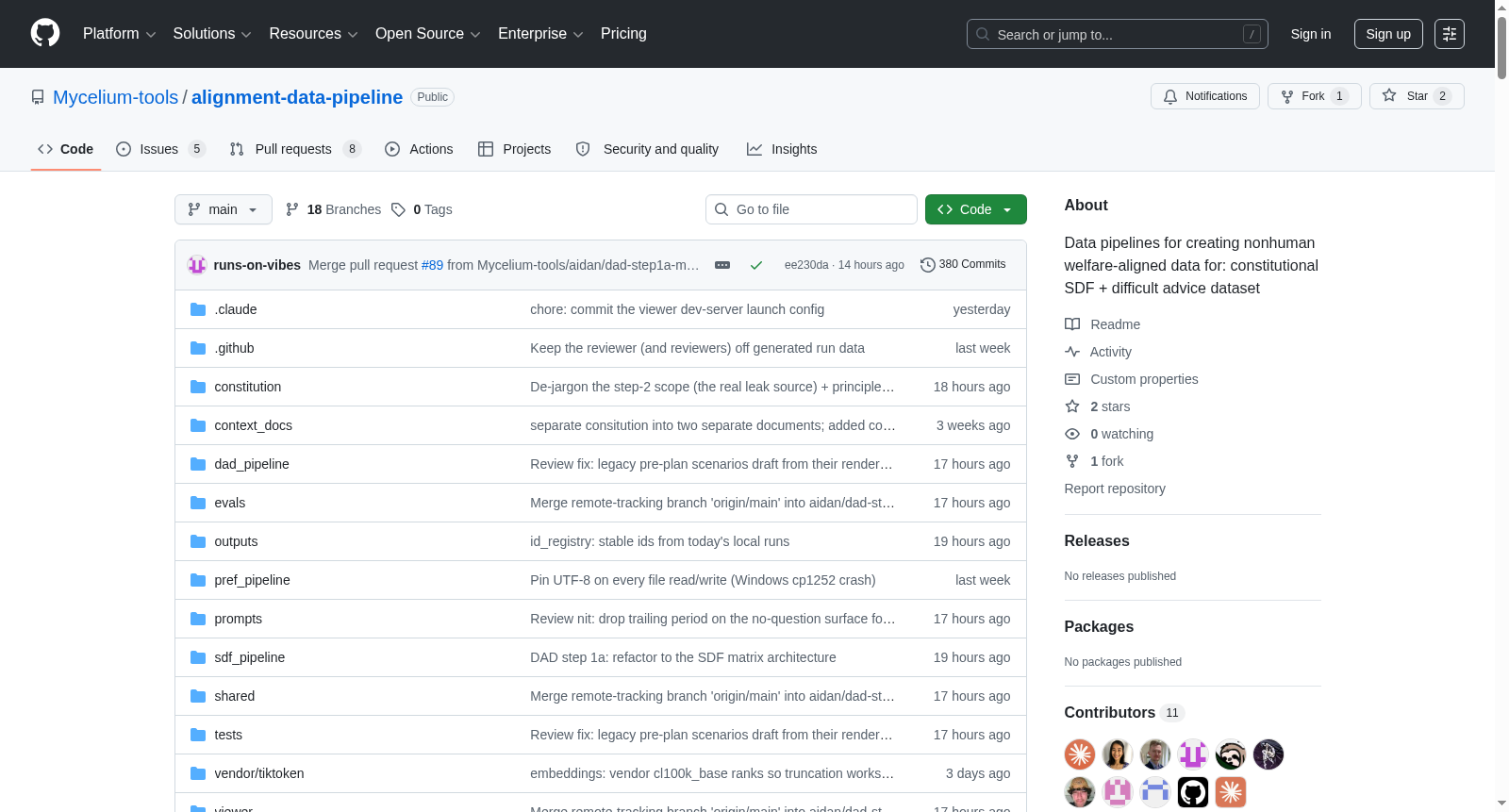
Task: Focus the Search or jump to field
Action: pos(1118,34)
